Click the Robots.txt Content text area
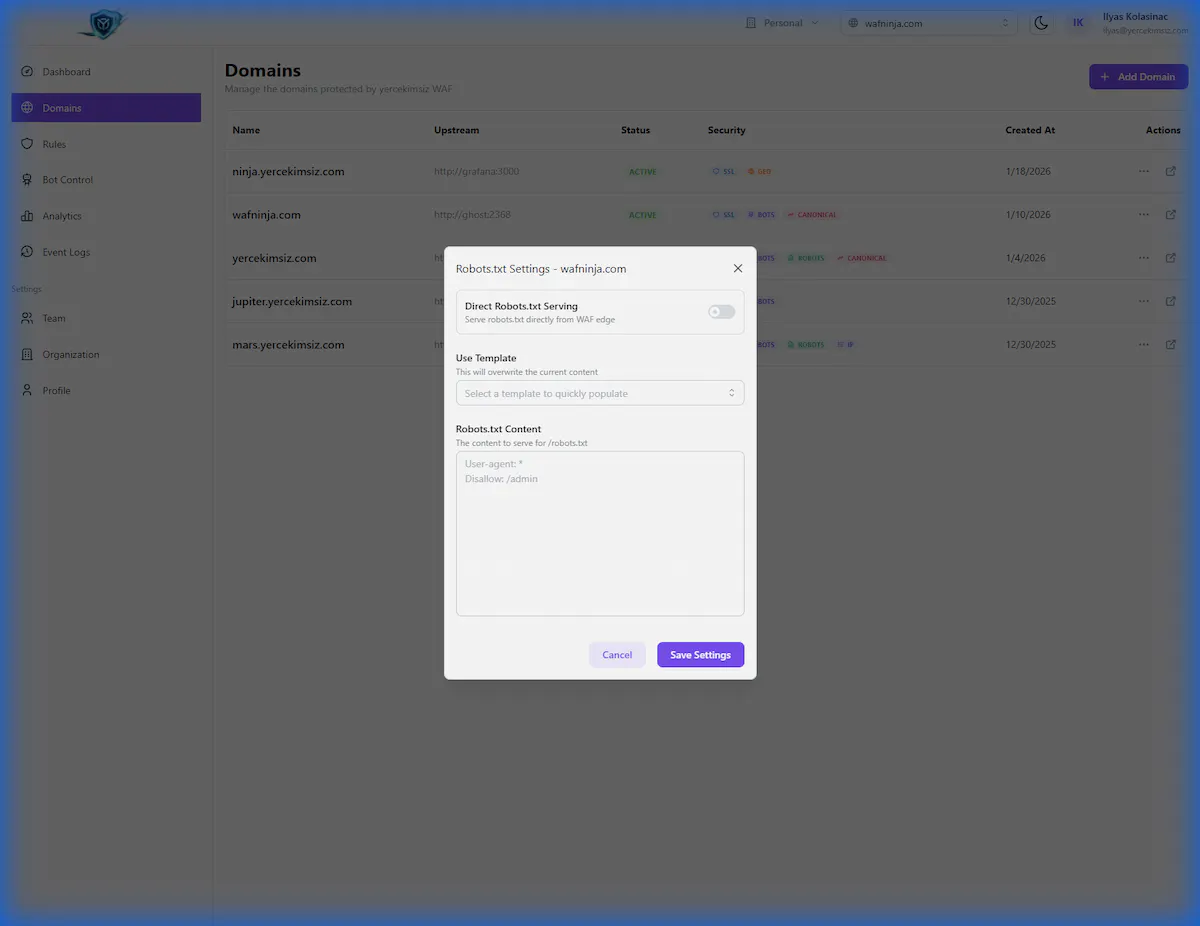This screenshot has height=926, width=1200. click(600, 534)
